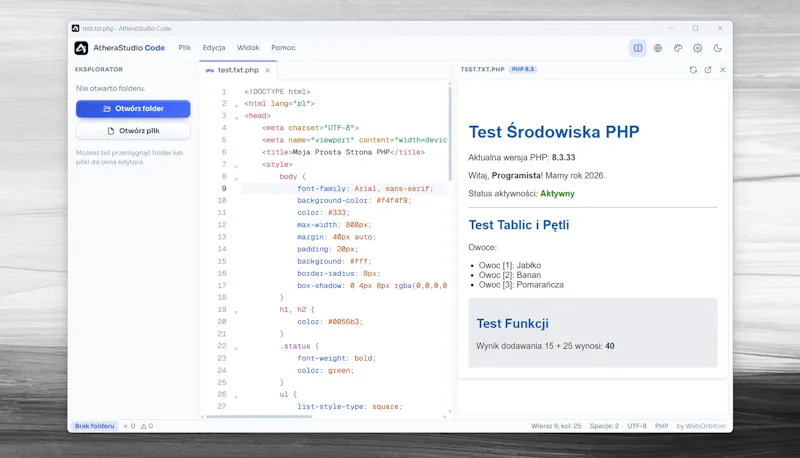Click the Nie otwarto folderu message
This screenshot has width=800, height=458.
pos(110,88)
